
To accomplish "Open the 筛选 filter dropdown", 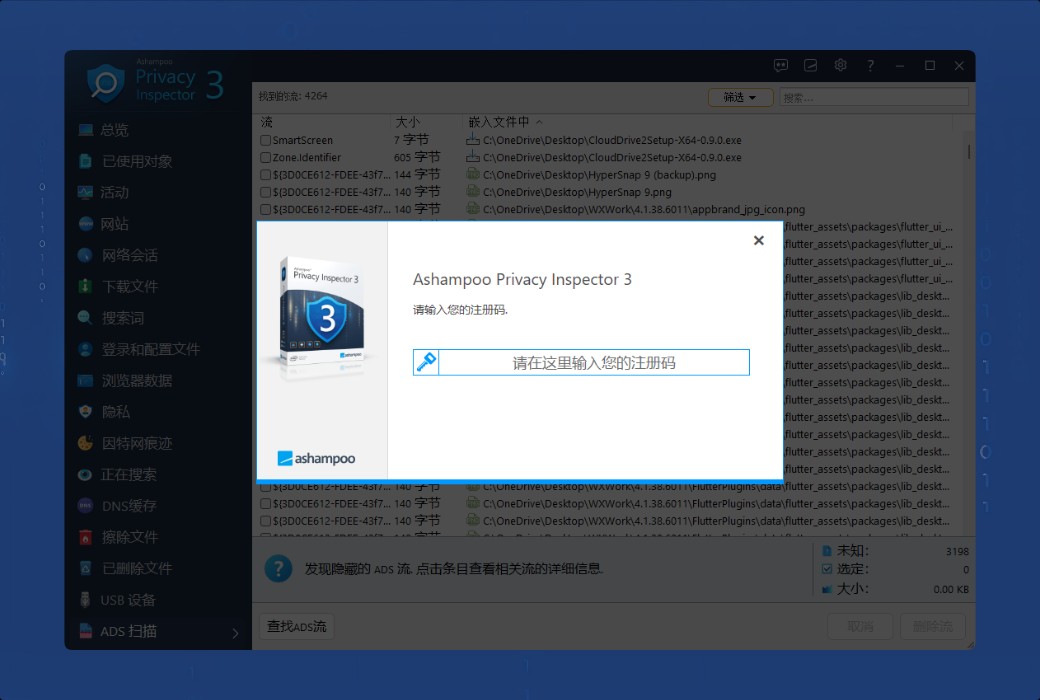I will tap(740, 97).
